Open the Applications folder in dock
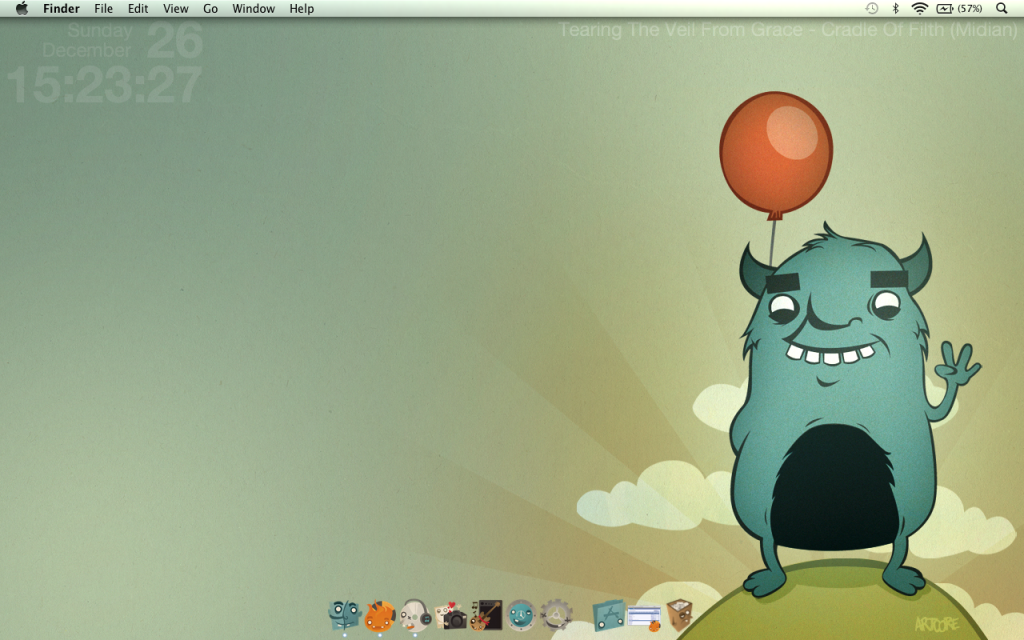The width and height of the screenshot is (1024, 640). tap(609, 616)
